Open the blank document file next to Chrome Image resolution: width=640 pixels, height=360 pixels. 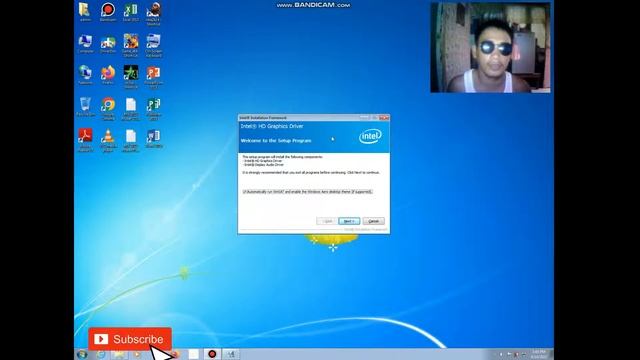(x=131, y=109)
